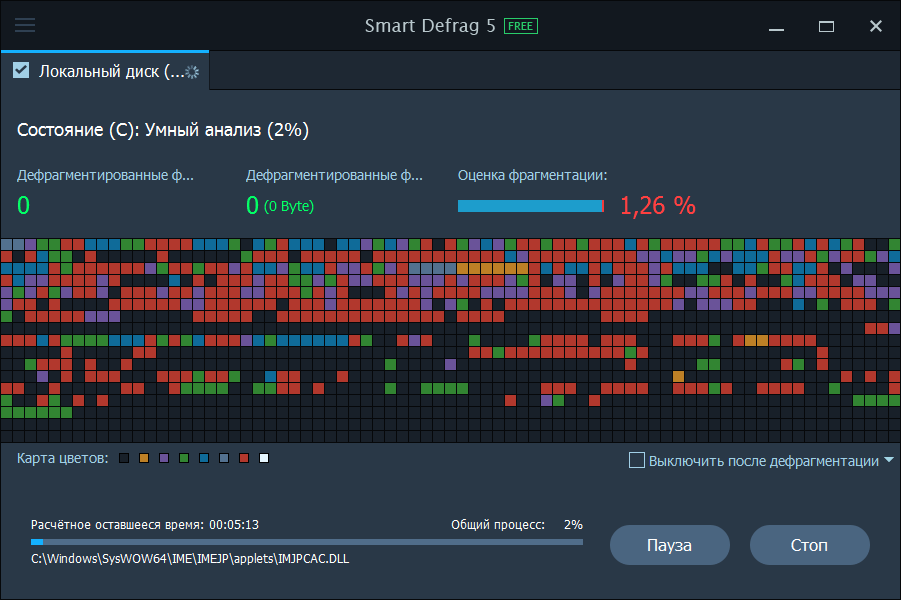Click the purple color legend swatch

pyautogui.click(x=164, y=458)
